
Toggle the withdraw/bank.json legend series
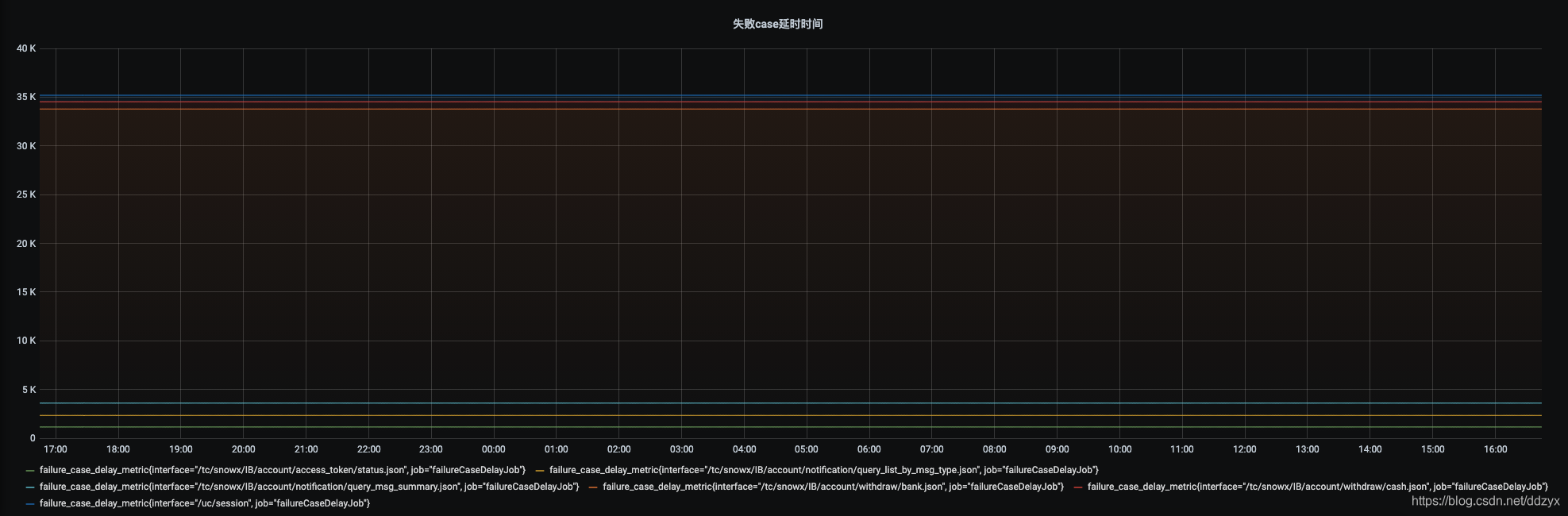pos(833,487)
